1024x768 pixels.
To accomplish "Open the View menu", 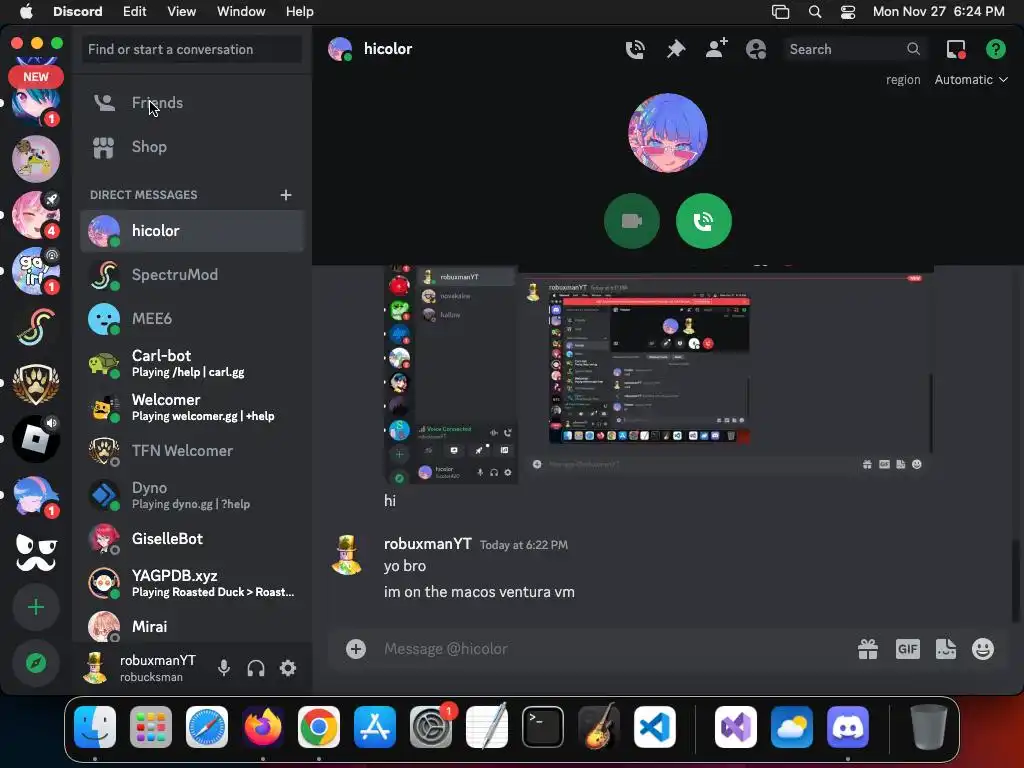I will click(181, 11).
